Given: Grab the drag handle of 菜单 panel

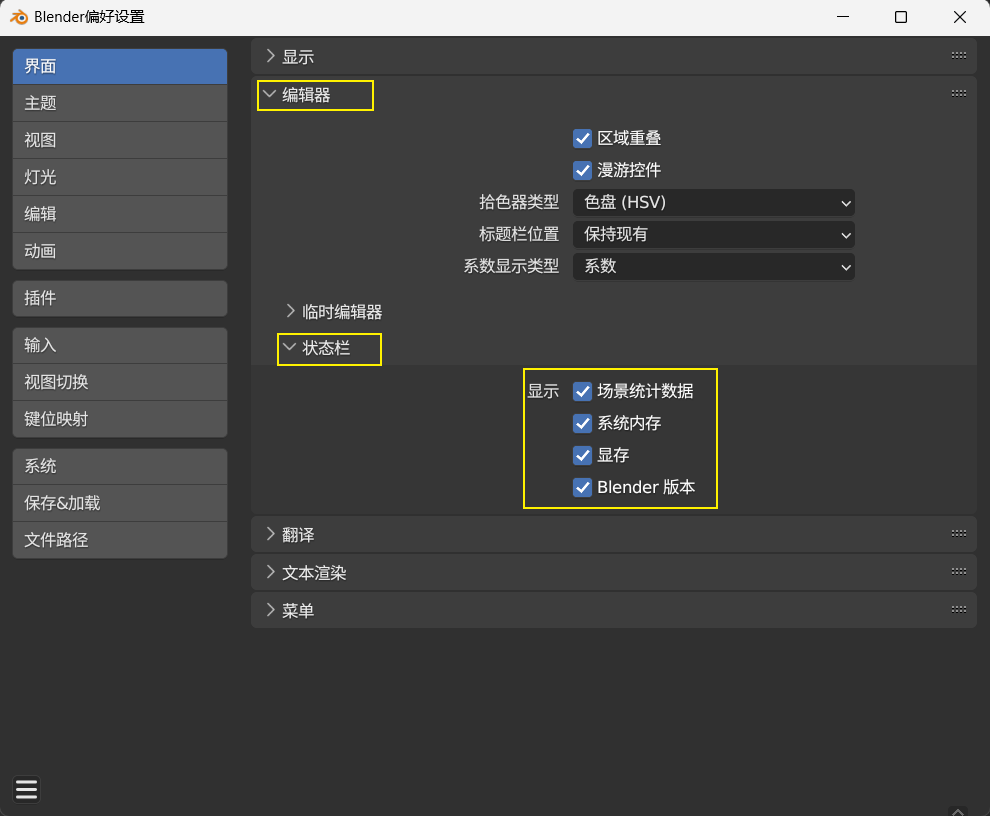Looking at the screenshot, I should [x=958, y=609].
